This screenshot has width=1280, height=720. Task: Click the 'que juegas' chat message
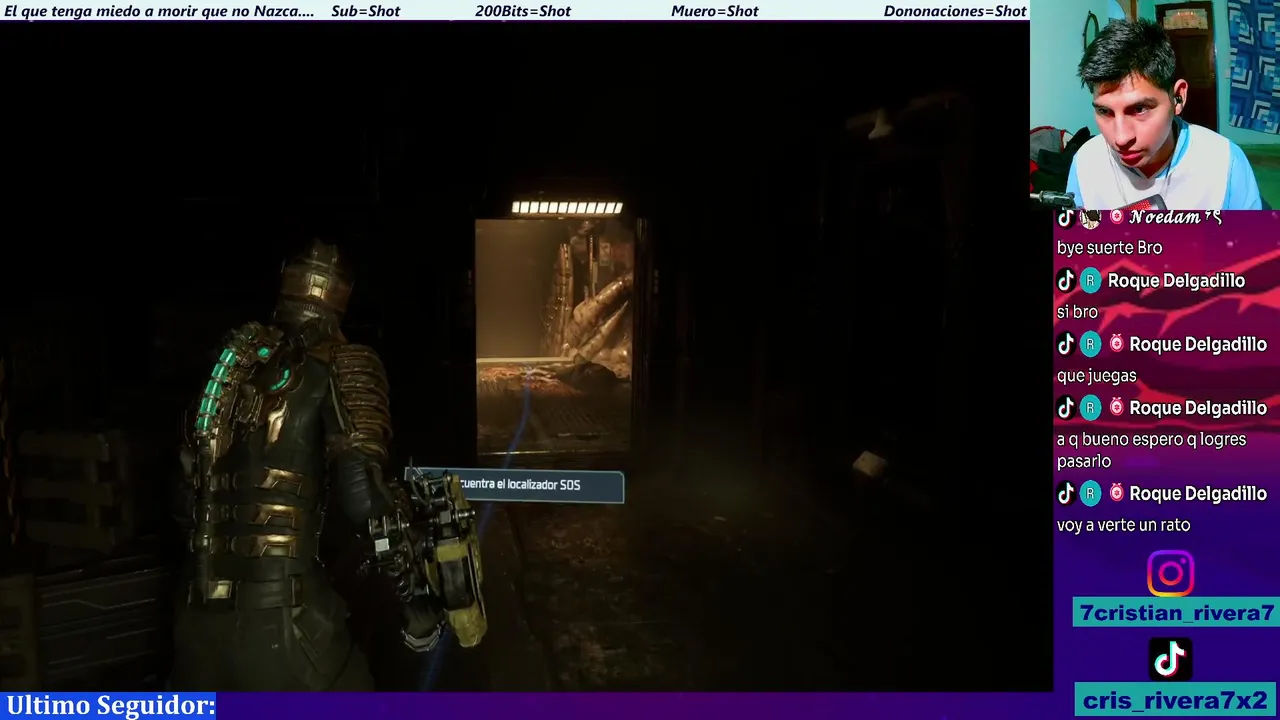1096,376
